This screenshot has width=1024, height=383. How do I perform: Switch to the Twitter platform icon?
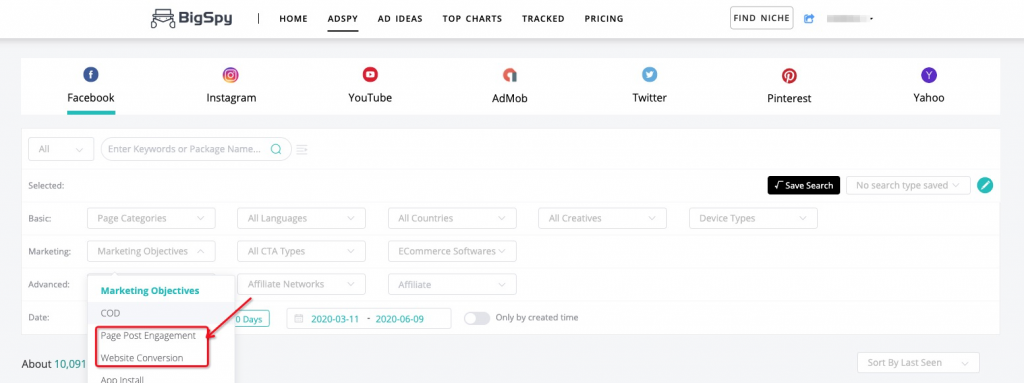pyautogui.click(x=649, y=75)
